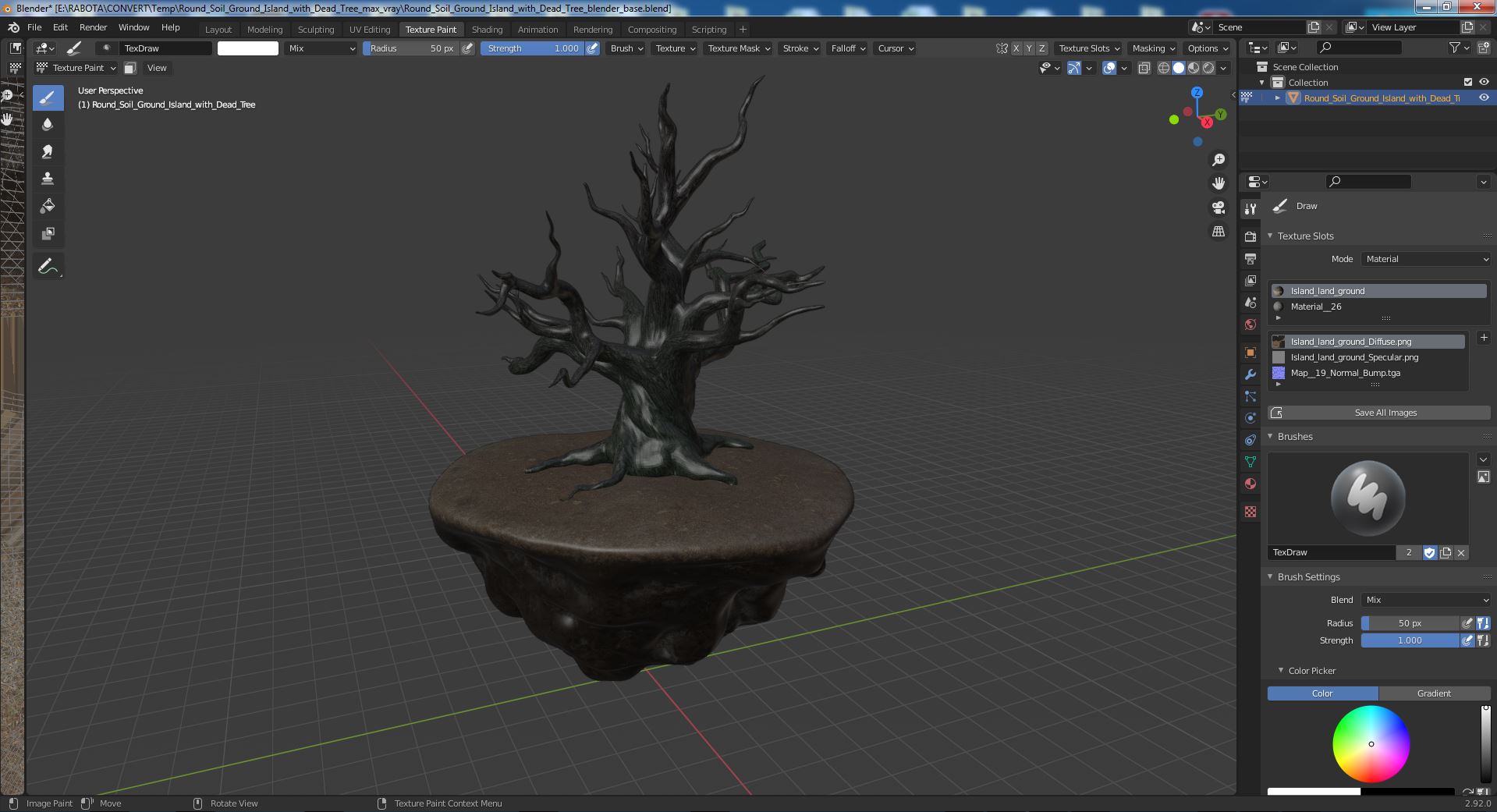Open the Modifiers properties tab
Viewport: 1497px width, 812px height.
point(1250,374)
